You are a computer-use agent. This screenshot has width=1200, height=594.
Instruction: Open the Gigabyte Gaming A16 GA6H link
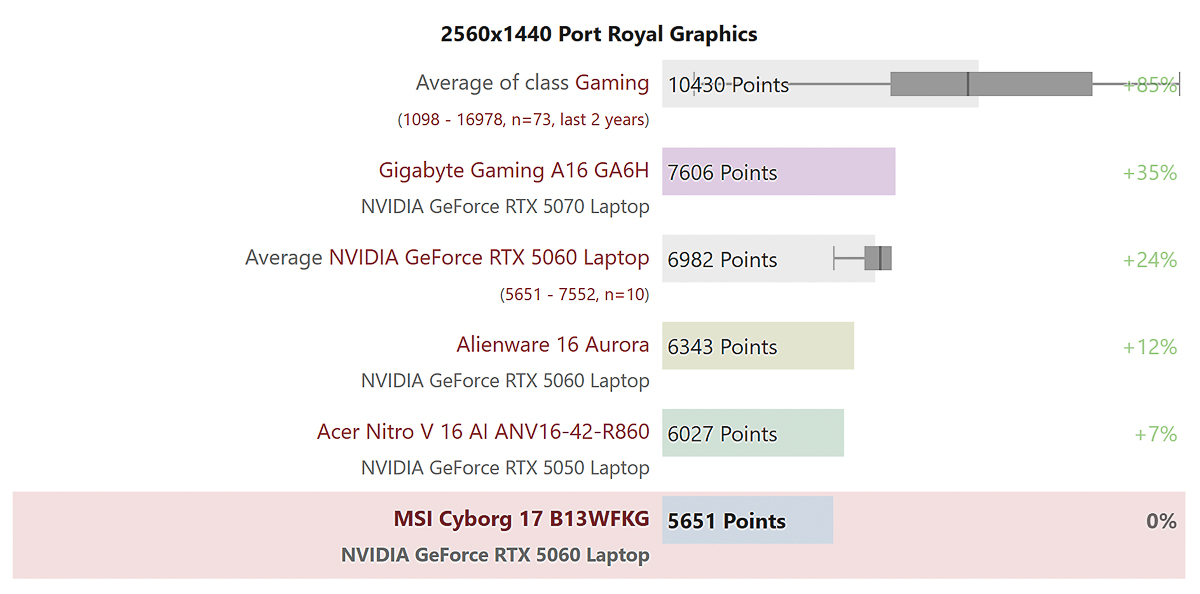coord(513,170)
